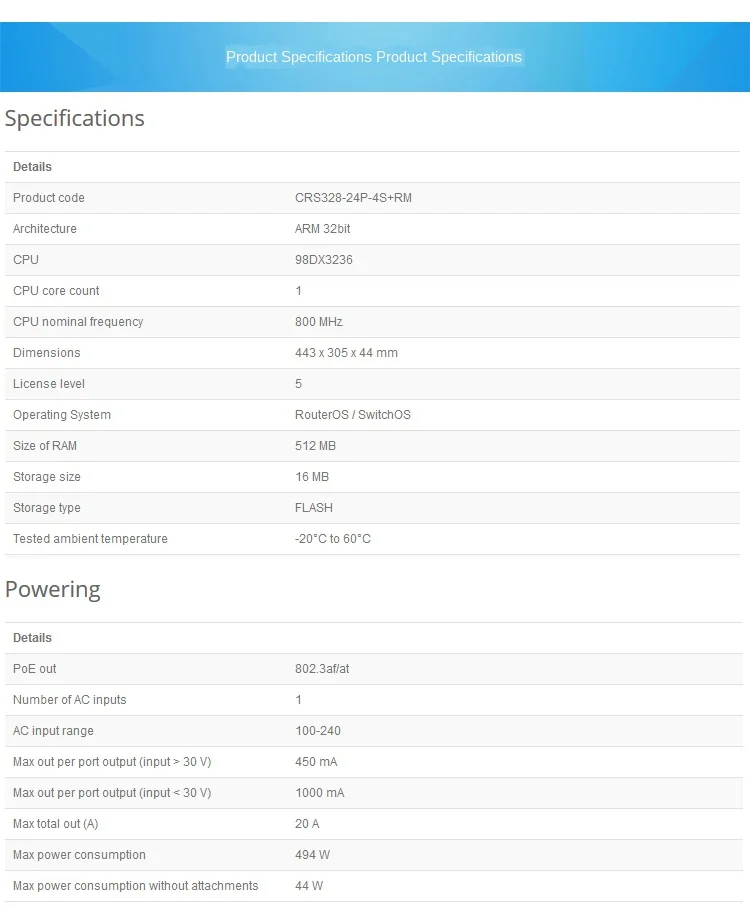Viewport: 750px width, 920px height.
Task: Click the CPU core count row
Action: tap(373, 291)
